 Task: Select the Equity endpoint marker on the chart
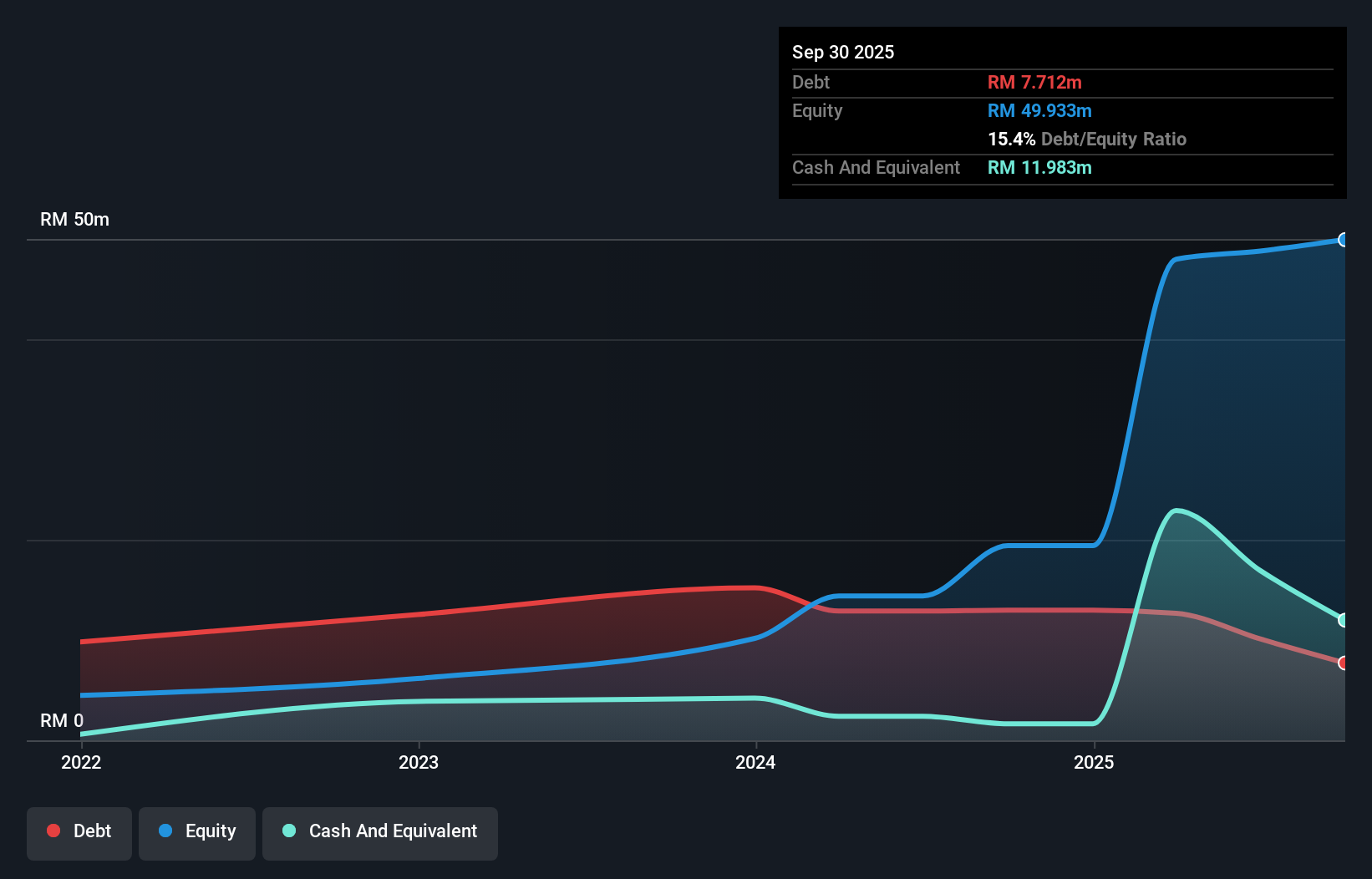(1344, 240)
